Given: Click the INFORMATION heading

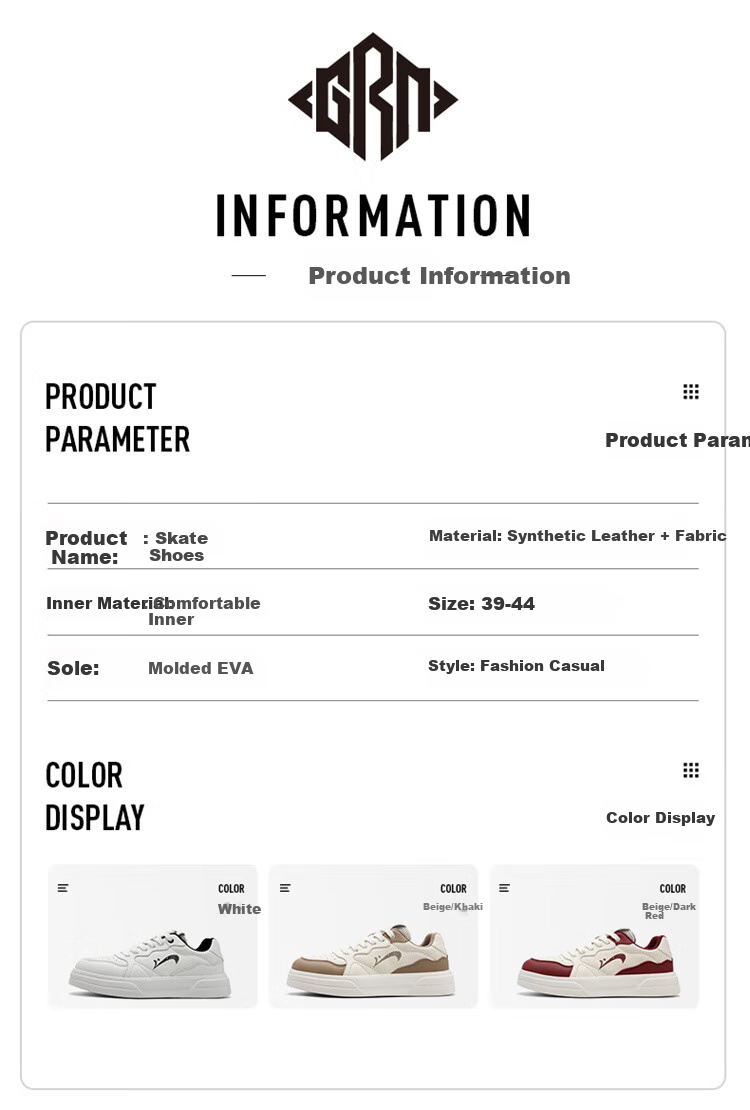Looking at the screenshot, I should point(373,215).
